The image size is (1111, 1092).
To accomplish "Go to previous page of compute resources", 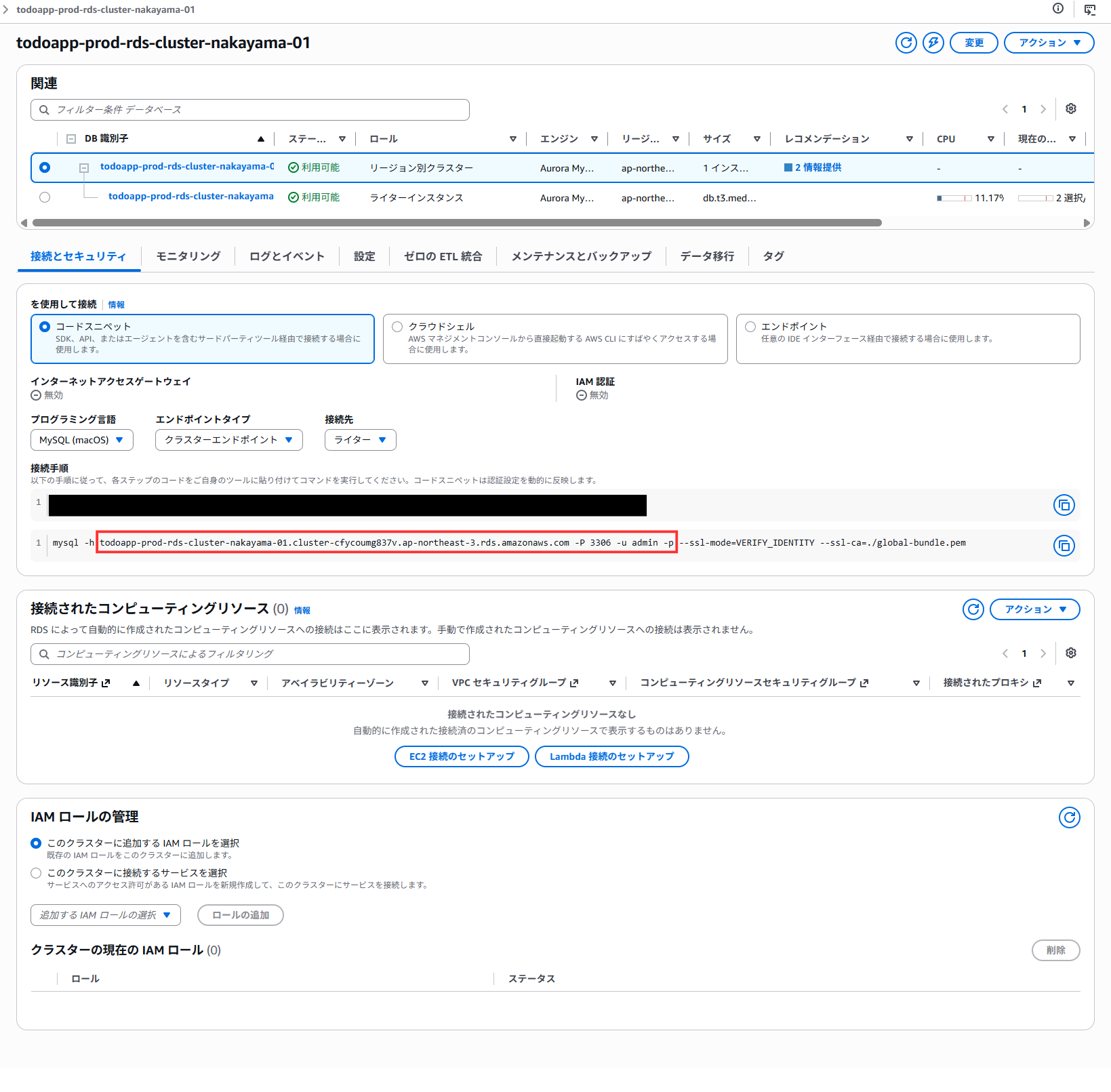I will pyautogui.click(x=1005, y=653).
